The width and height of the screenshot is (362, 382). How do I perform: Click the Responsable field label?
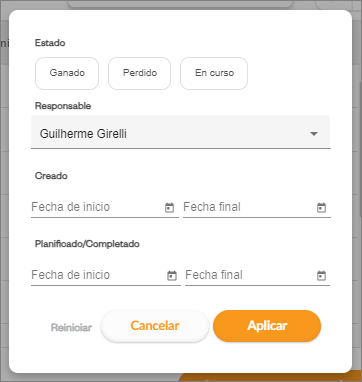click(63, 106)
